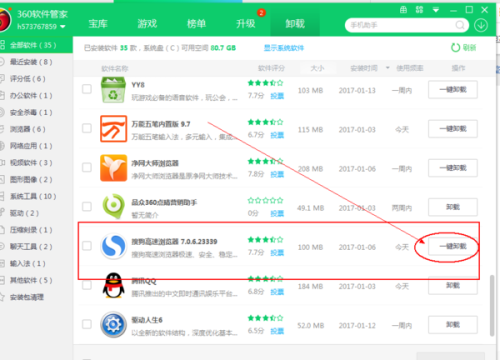500x360 pixels.
Task: Click the 刷新 refresh button
Action: 463,48
